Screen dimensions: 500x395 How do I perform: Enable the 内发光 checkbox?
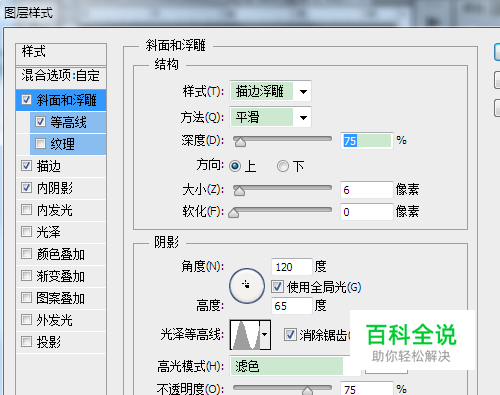26,210
